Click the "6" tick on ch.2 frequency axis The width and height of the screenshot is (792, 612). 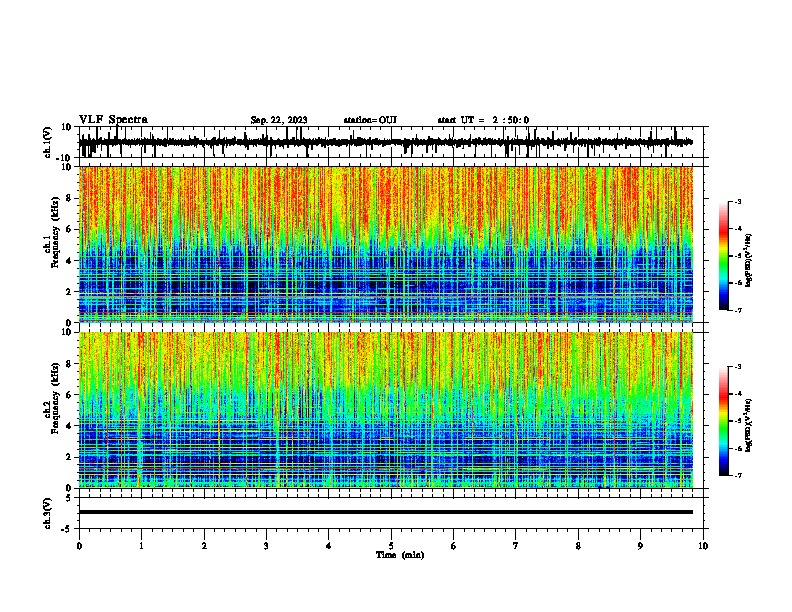(x=69, y=395)
